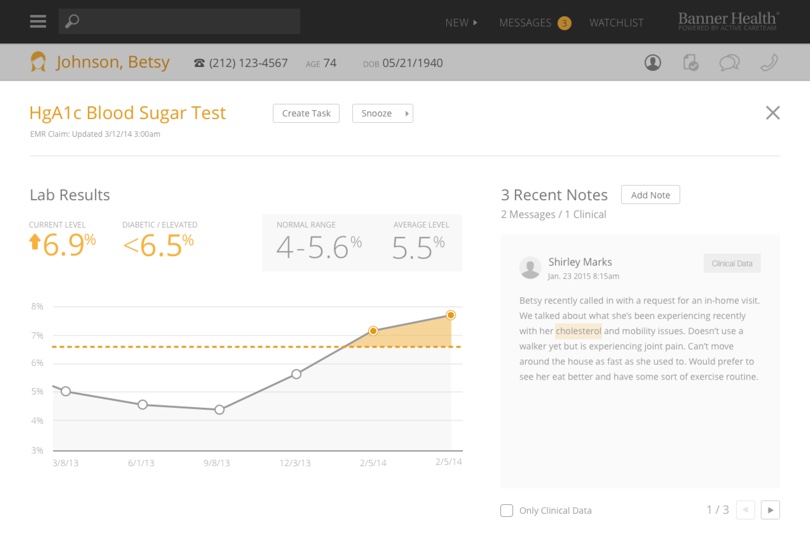
Task: Select the latest 2/5/14 orange data point
Action: pyautogui.click(x=451, y=315)
